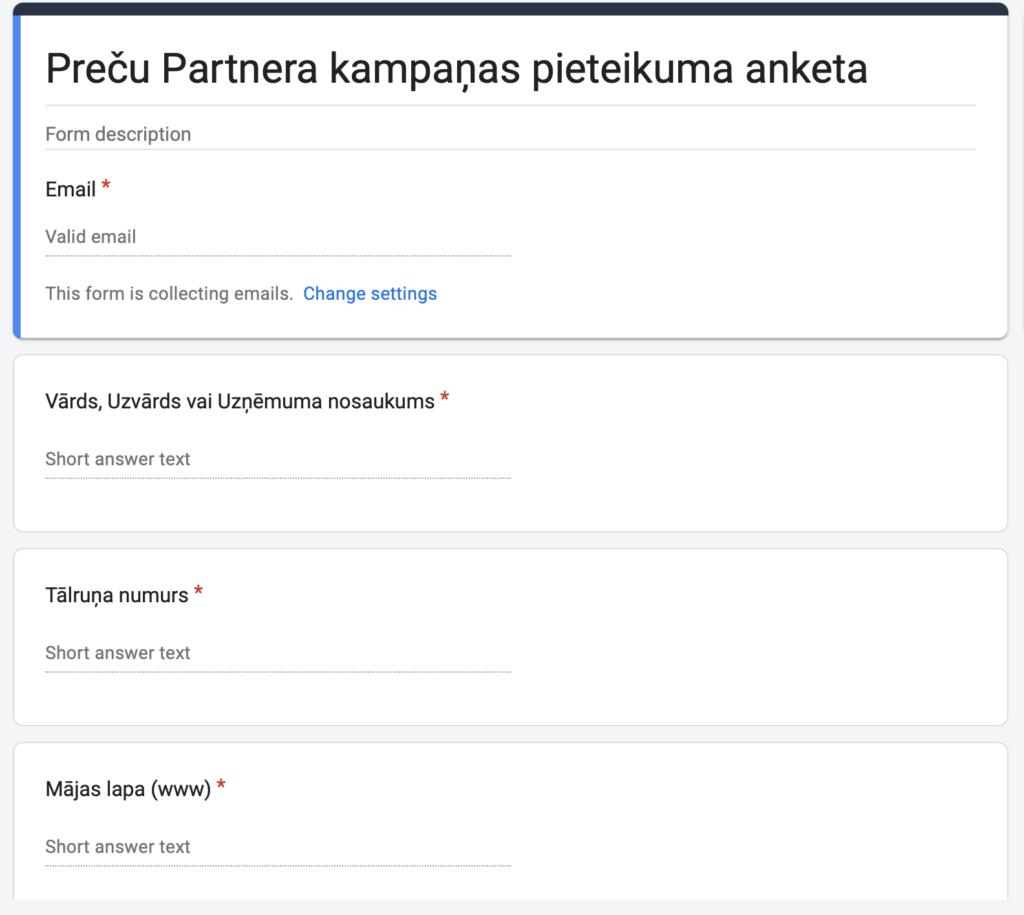Click the "This form is collecting emails." notice
Image resolution: width=1024 pixels, height=915 pixels.
click(x=169, y=294)
